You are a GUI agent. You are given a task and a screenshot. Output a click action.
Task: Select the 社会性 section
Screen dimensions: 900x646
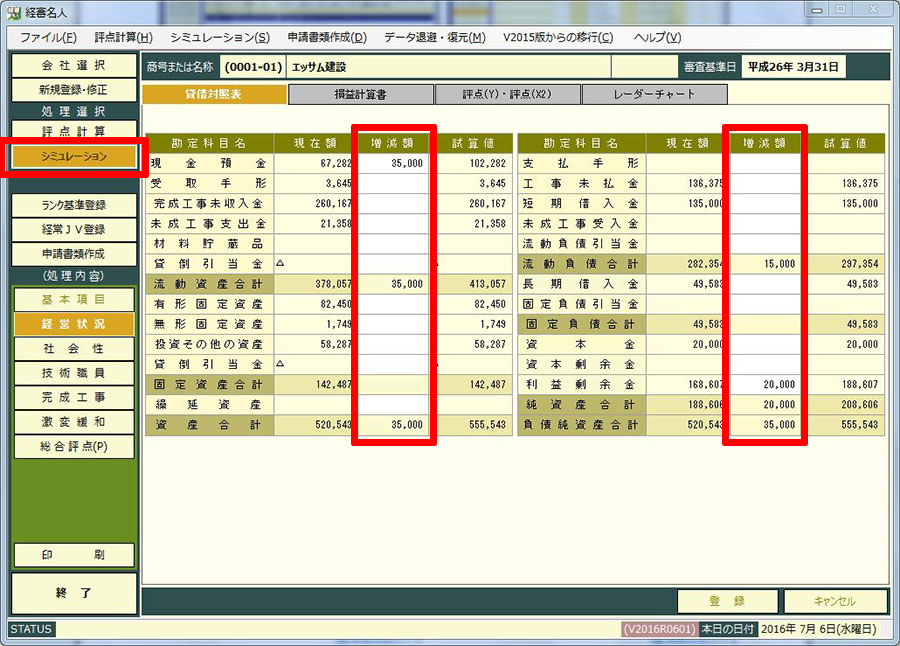click(73, 349)
